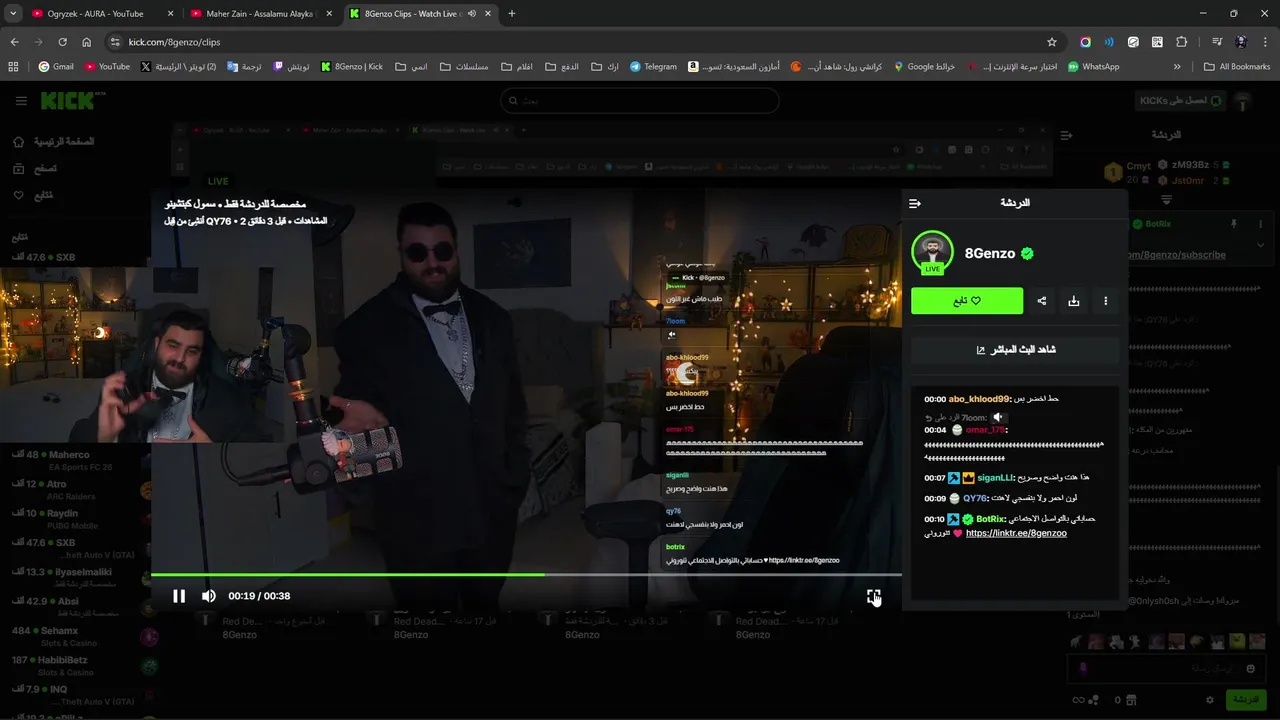Screen dimensions: 1280x720
Task: Select the siganLLI username in clip chat
Action: [995, 478]
